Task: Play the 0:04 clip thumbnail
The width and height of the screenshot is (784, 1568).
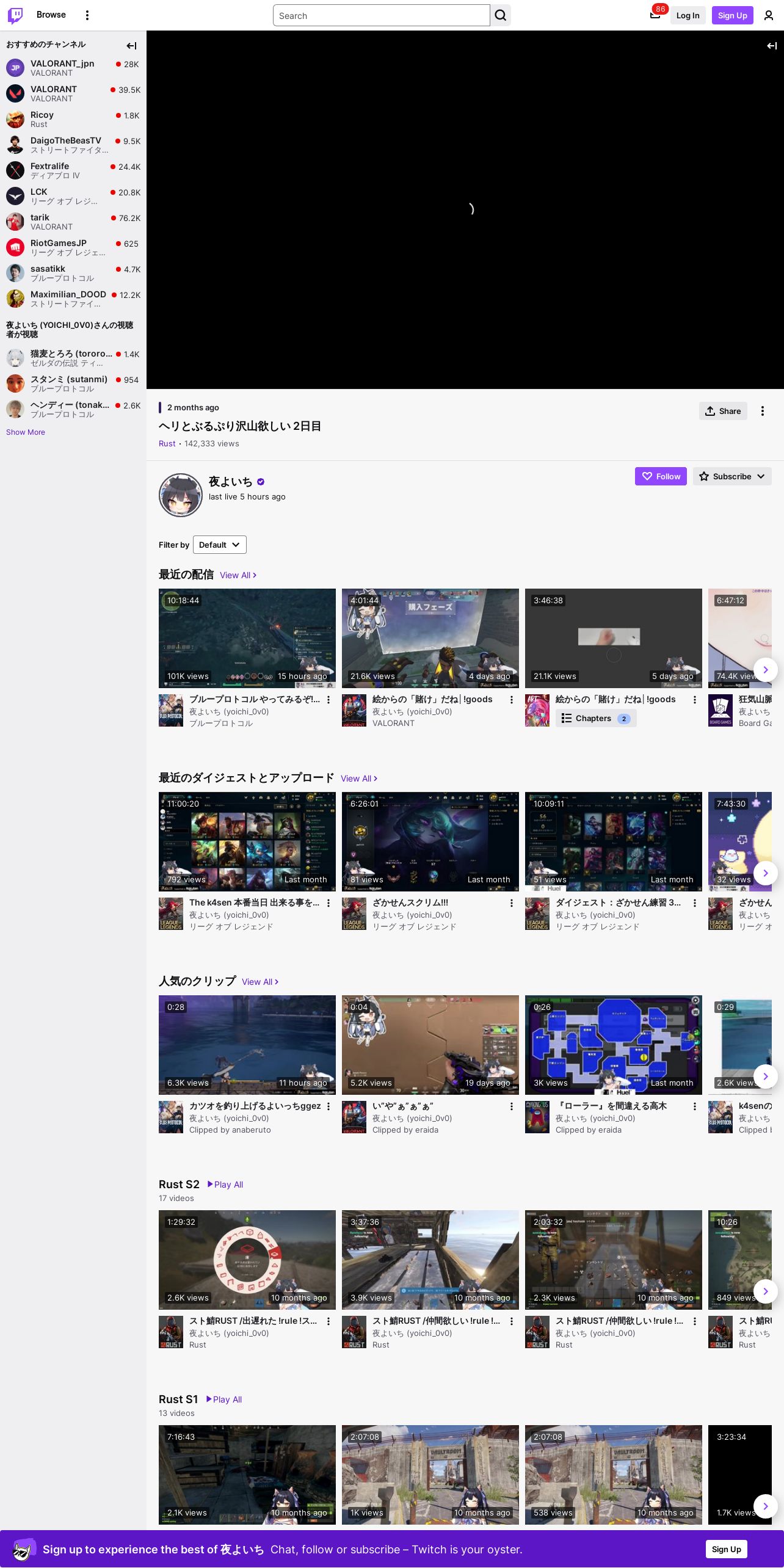Action: (430, 1045)
